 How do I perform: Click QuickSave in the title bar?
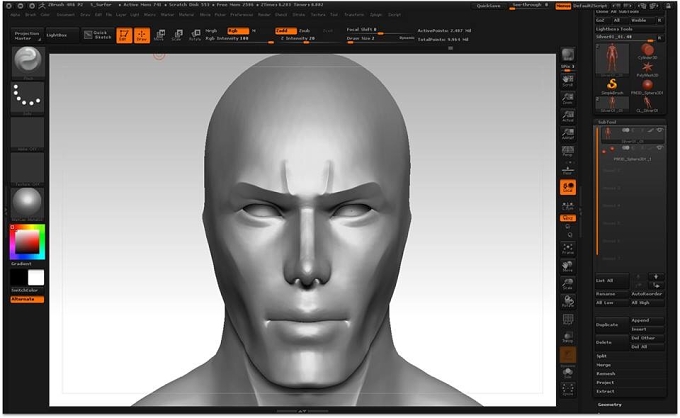coord(489,6)
